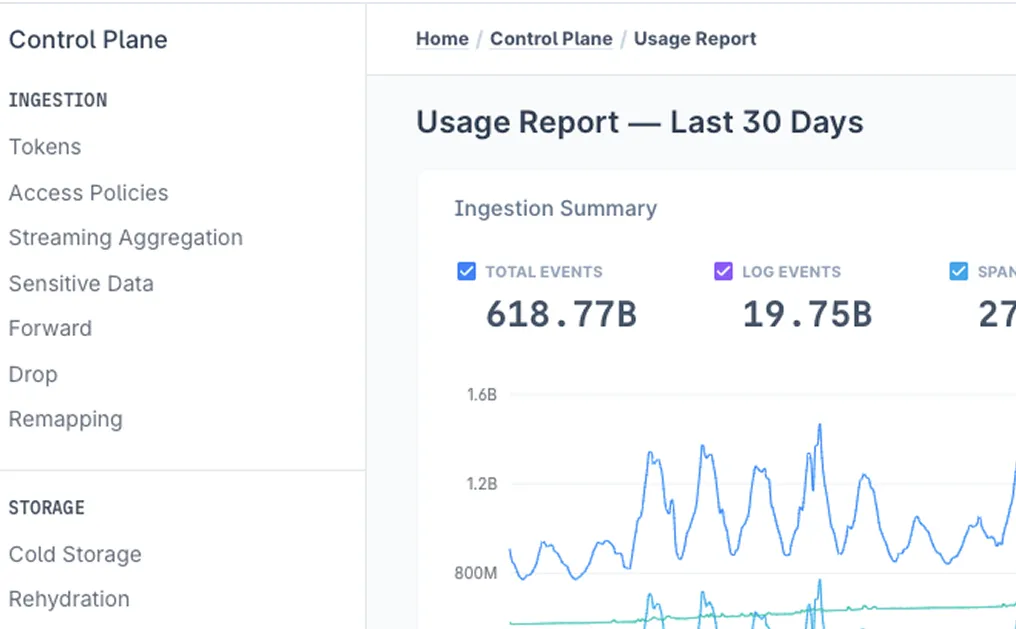This screenshot has height=629, width=1016.
Task: Click the highest peak of the blue chart line
Action: (820, 425)
